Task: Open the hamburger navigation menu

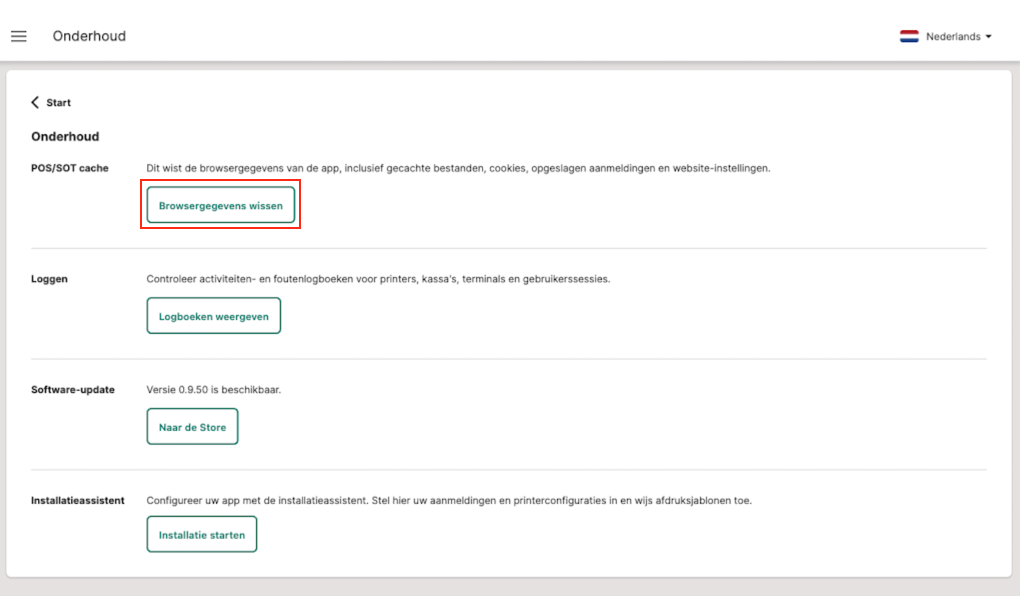Action: pos(19,36)
